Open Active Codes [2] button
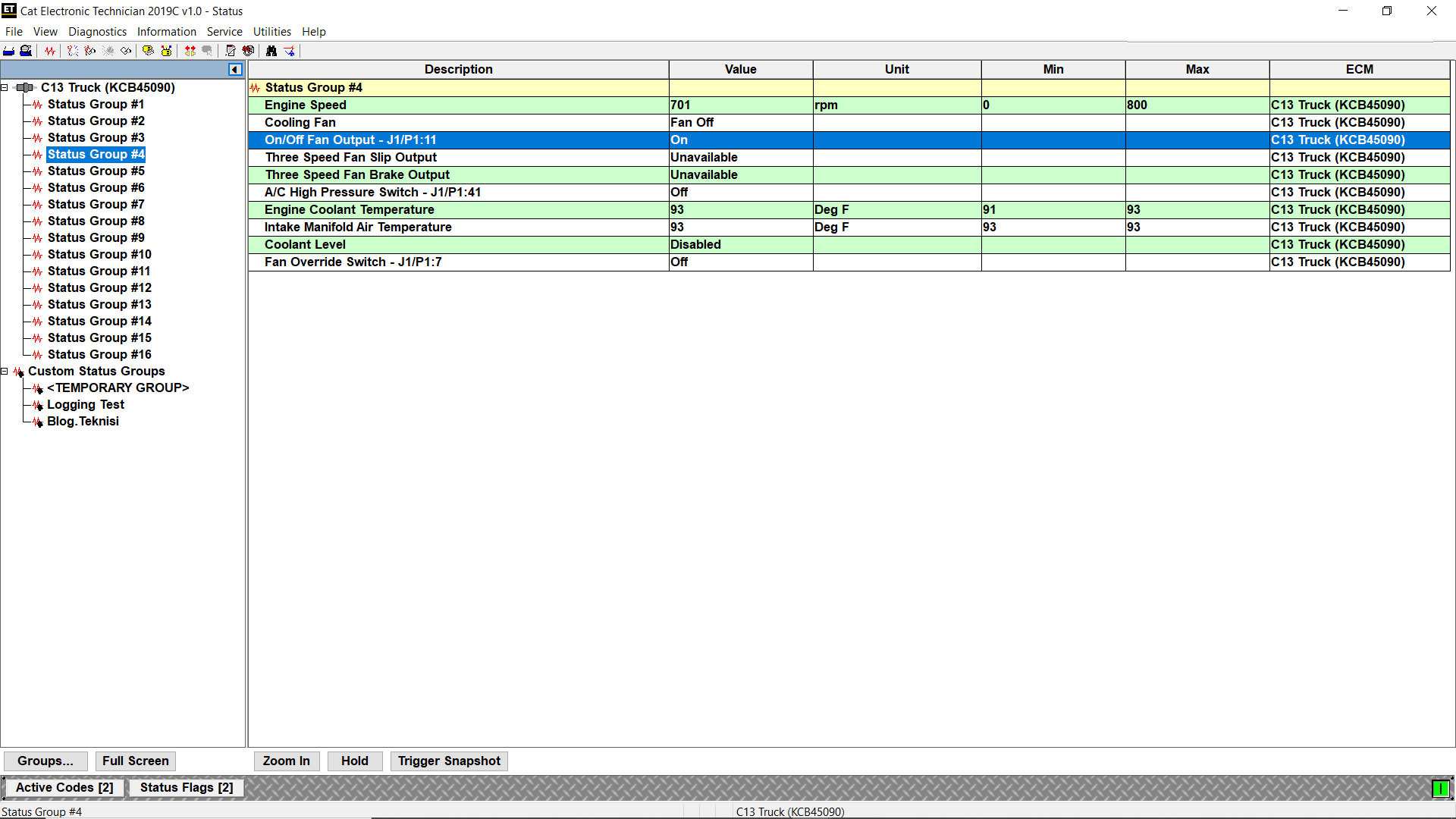Viewport: 1456px width, 819px height. (64, 787)
